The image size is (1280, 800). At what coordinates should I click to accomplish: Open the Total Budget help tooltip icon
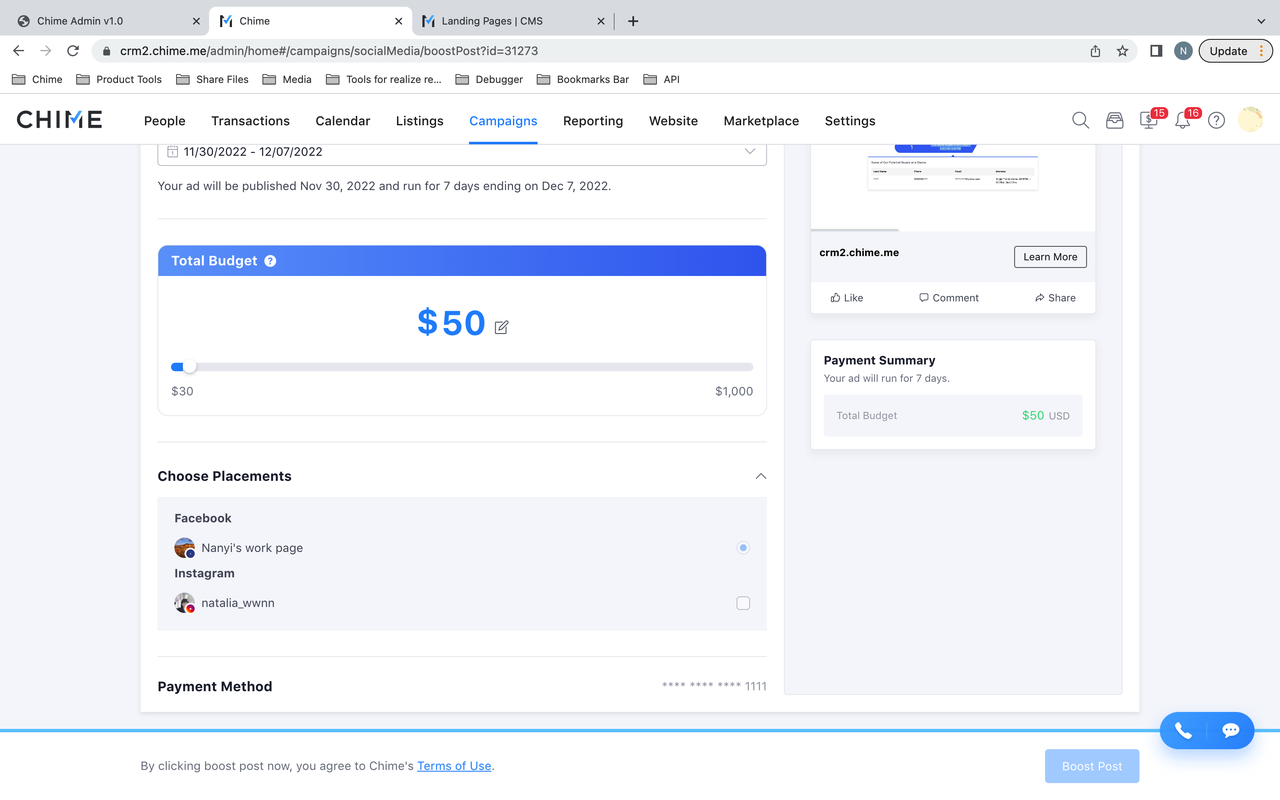[x=270, y=261]
